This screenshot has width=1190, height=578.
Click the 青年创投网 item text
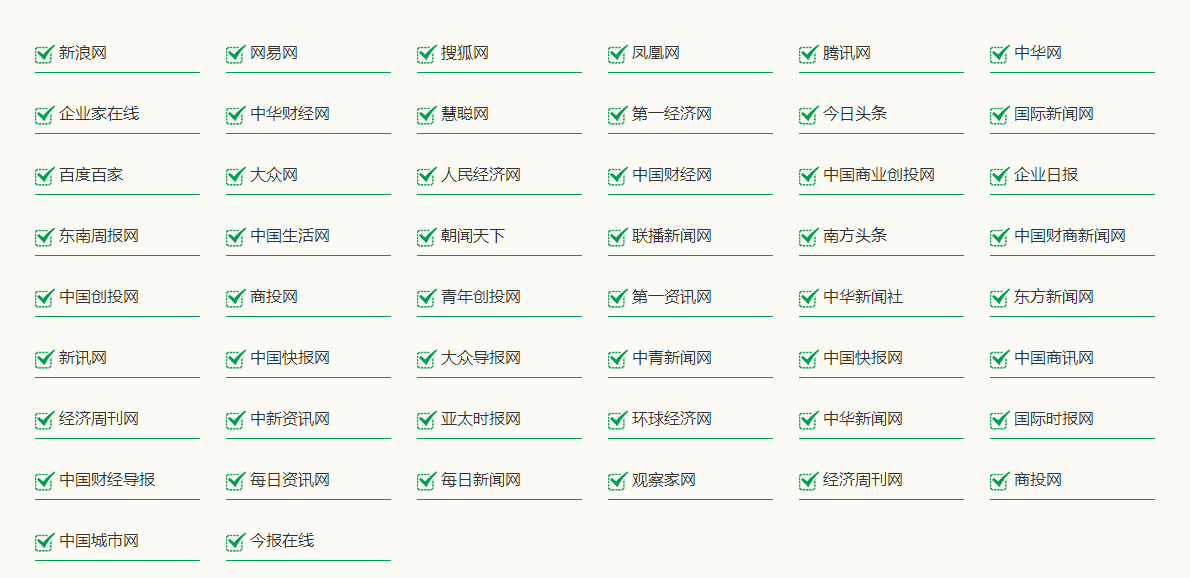coord(480,297)
